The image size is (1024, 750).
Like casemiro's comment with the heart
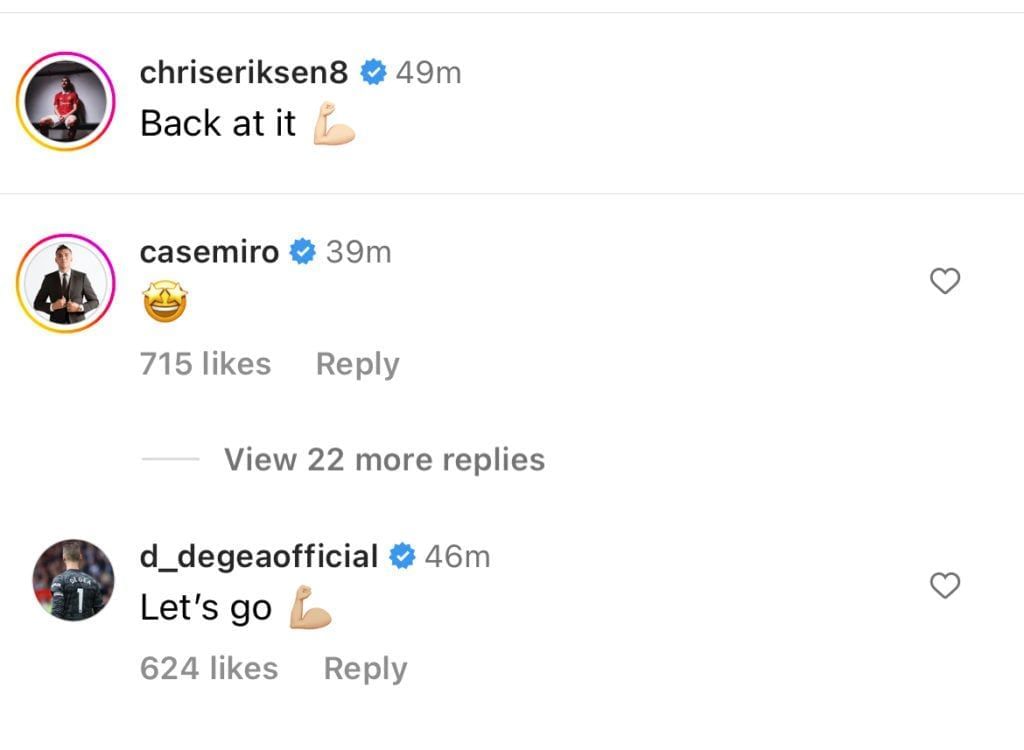coord(944,282)
